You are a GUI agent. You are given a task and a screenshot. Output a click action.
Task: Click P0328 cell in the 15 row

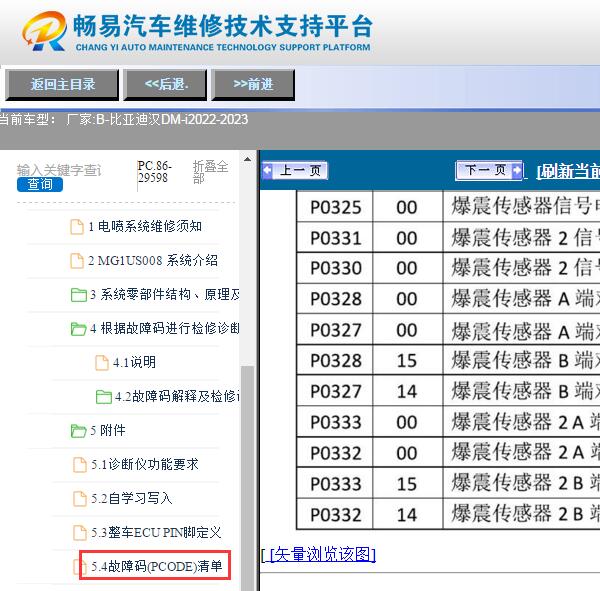click(x=336, y=360)
